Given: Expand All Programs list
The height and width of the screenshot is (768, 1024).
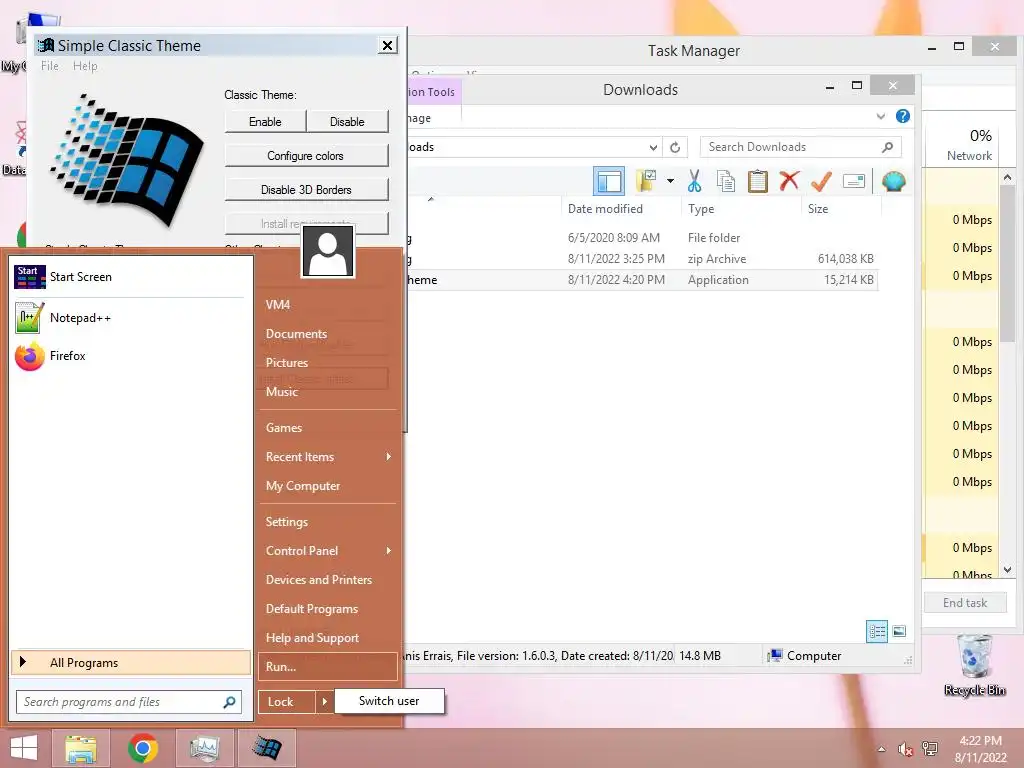Looking at the screenshot, I should coord(131,663).
